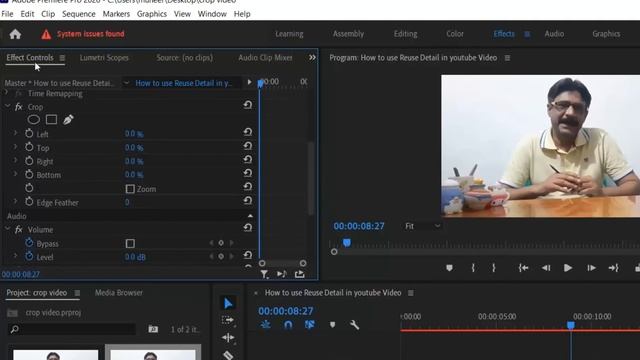Step back one frame
This screenshot has width=640, height=360.
point(546,268)
